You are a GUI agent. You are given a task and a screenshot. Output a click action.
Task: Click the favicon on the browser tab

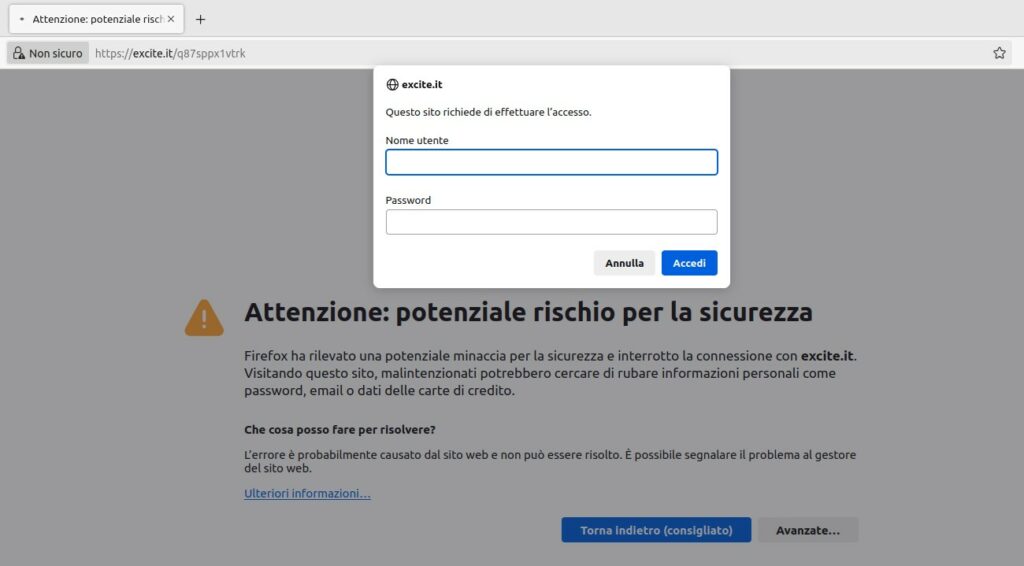click(22, 19)
